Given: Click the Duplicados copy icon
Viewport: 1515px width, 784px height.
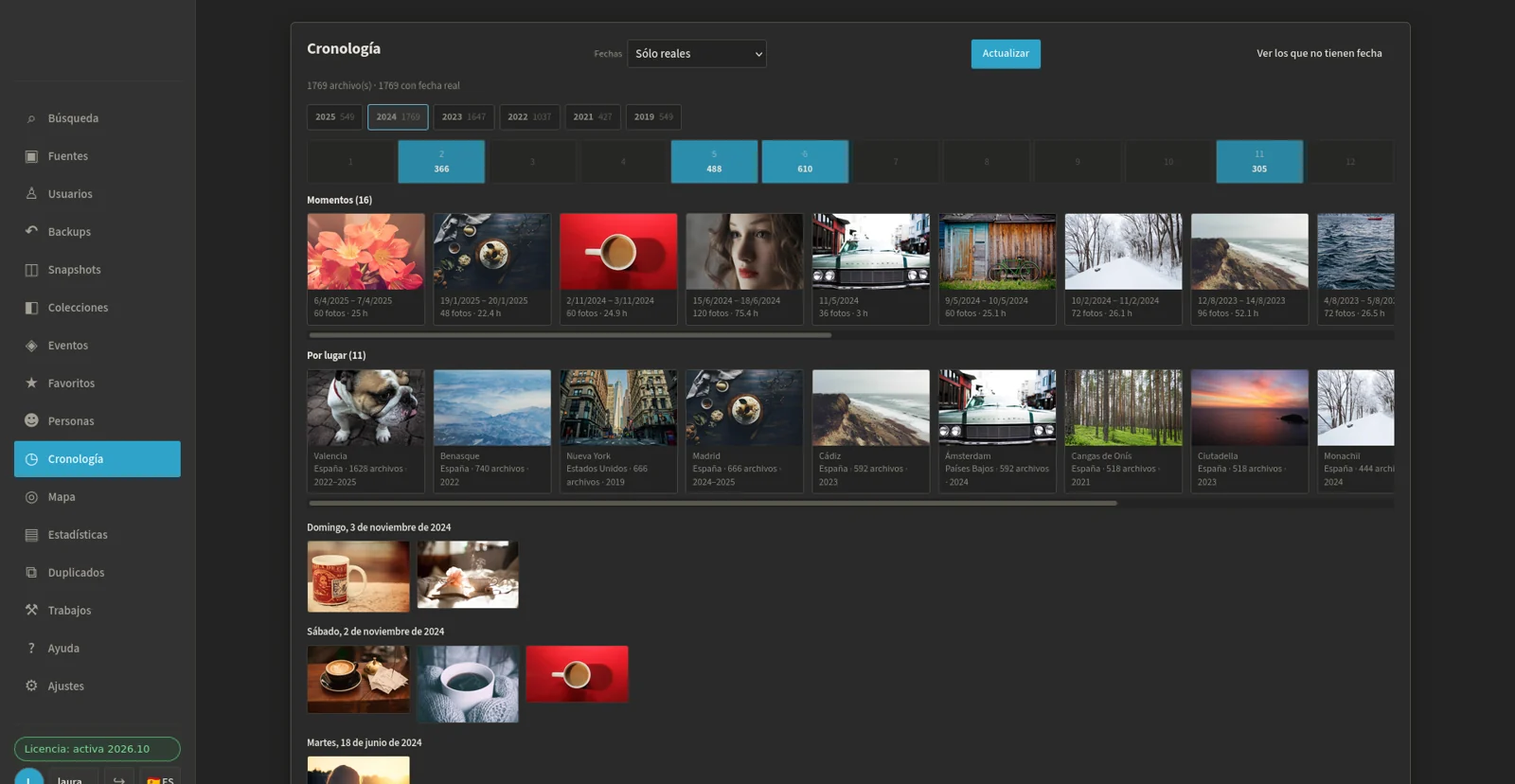Looking at the screenshot, I should click(x=31, y=573).
